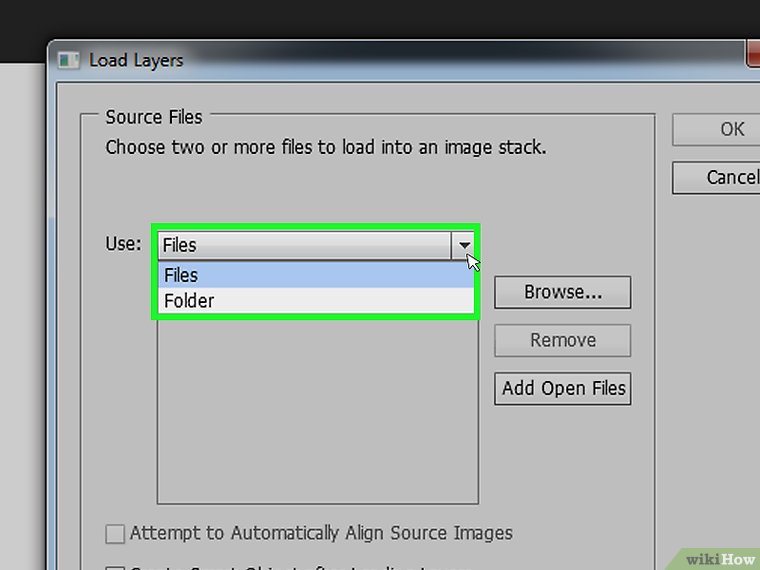Select Files from the Use dropdown list
This screenshot has height=570, width=760.
tap(315, 275)
